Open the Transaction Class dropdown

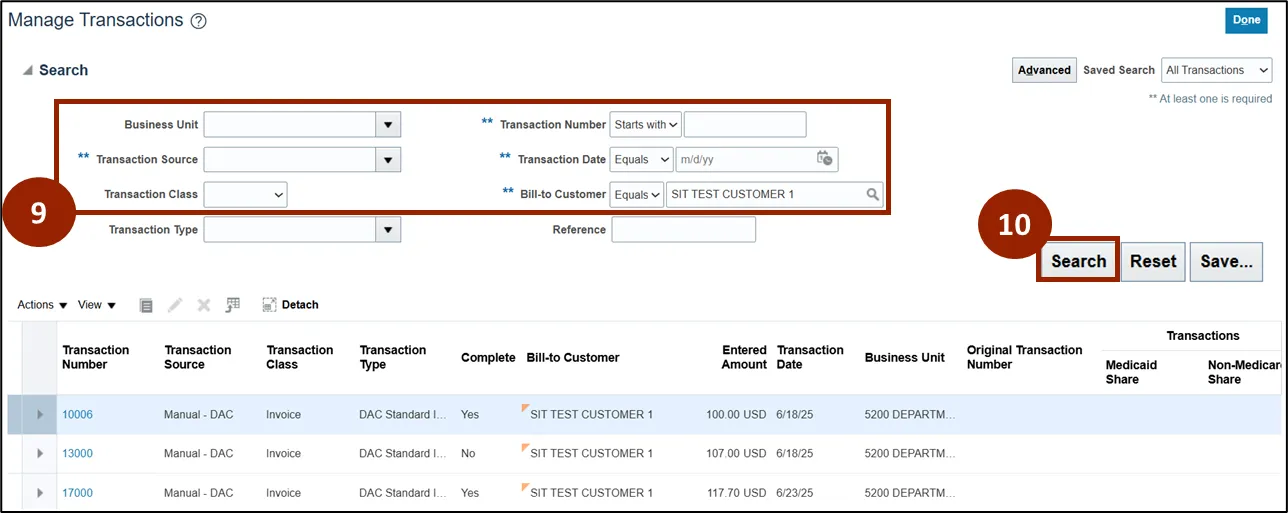click(245, 194)
